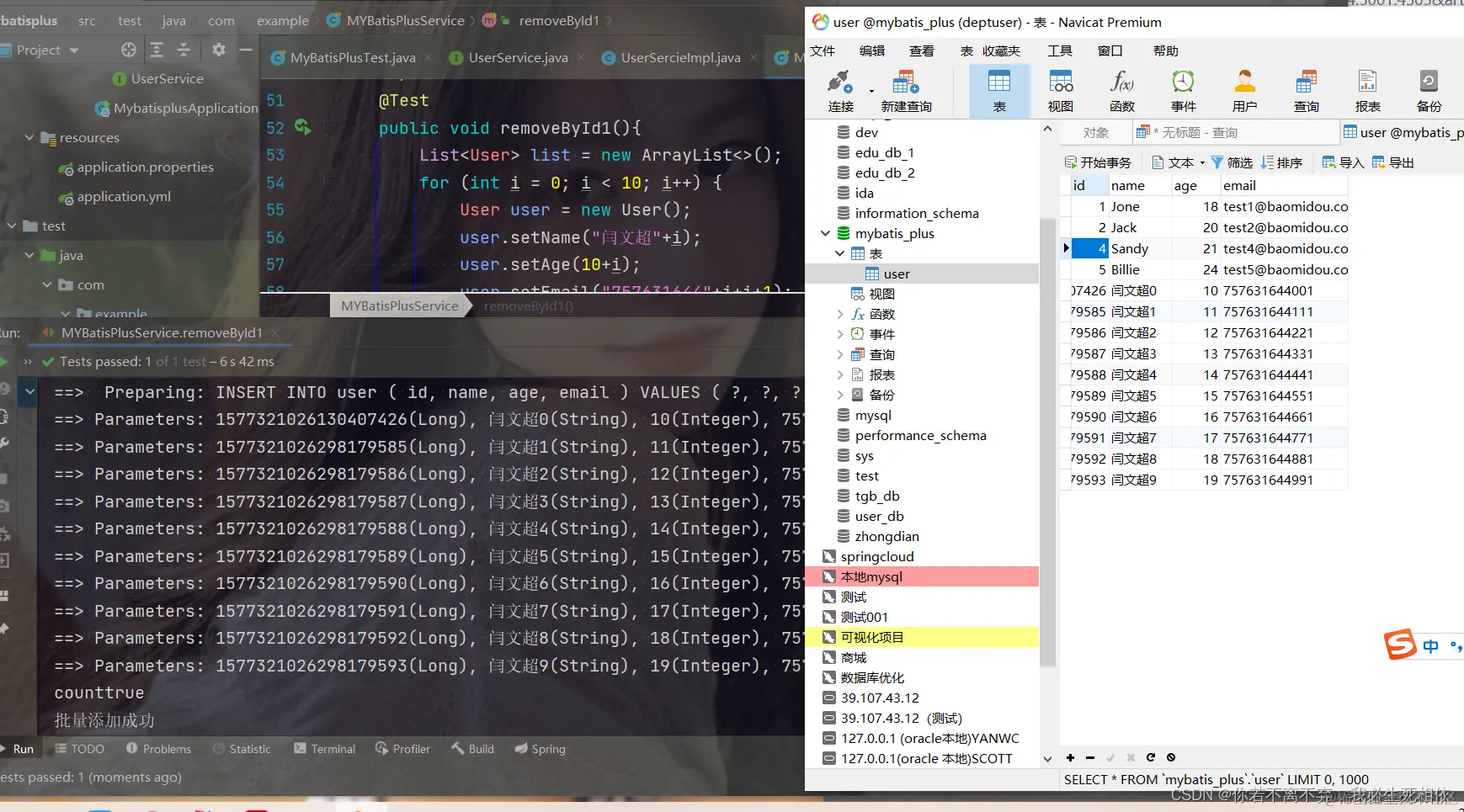This screenshot has height=812, width=1464.
Task: Click the 连接 connection icon in Navicat
Action: click(x=840, y=90)
